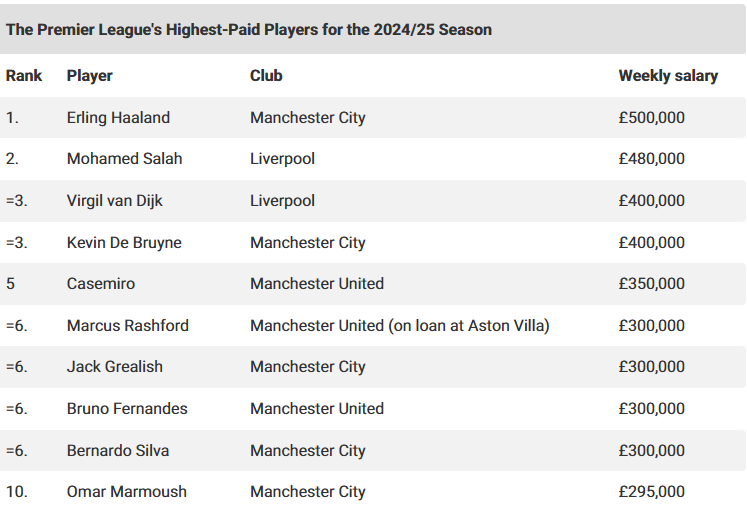Click the Rank column header

(24, 75)
